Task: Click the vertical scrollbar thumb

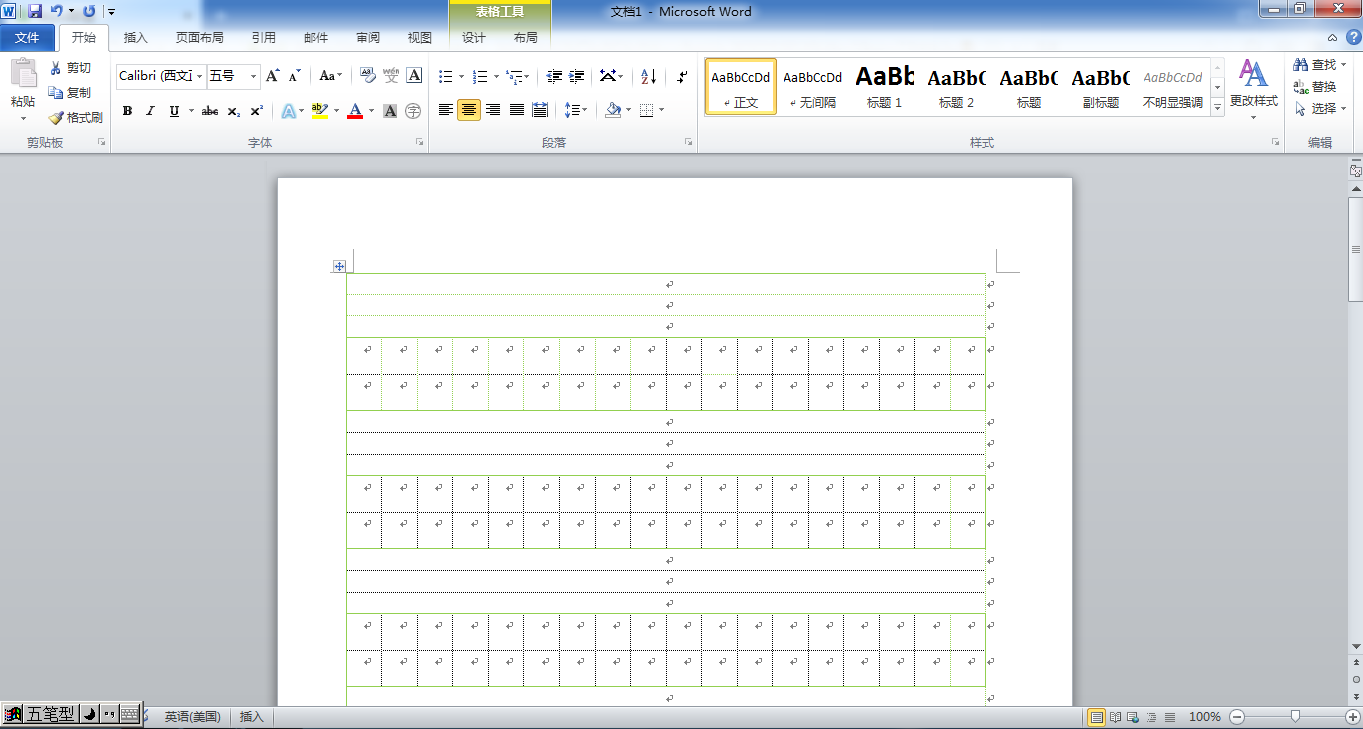Action: [1356, 249]
